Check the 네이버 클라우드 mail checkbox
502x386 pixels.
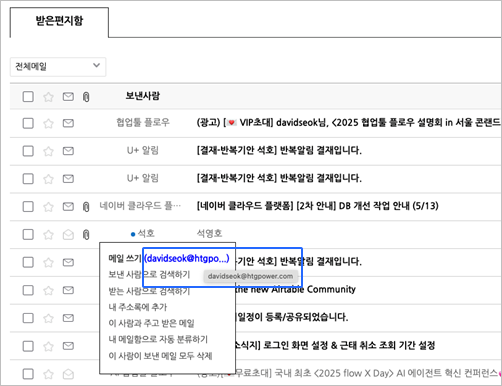pyautogui.click(x=28, y=206)
